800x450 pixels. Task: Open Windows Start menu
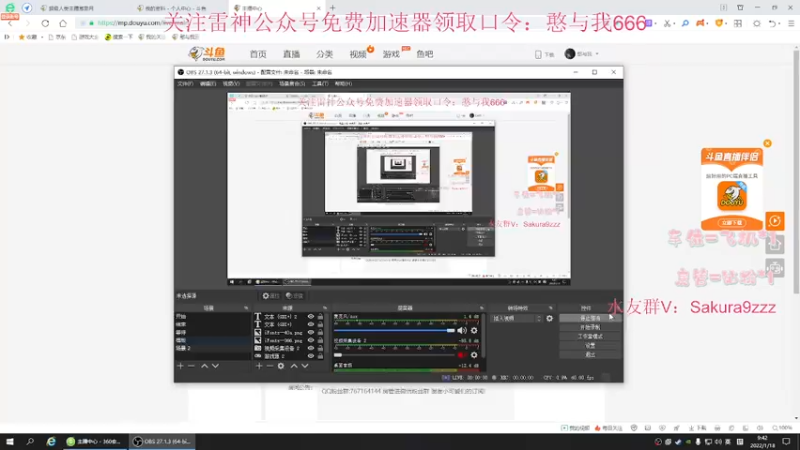10,442
